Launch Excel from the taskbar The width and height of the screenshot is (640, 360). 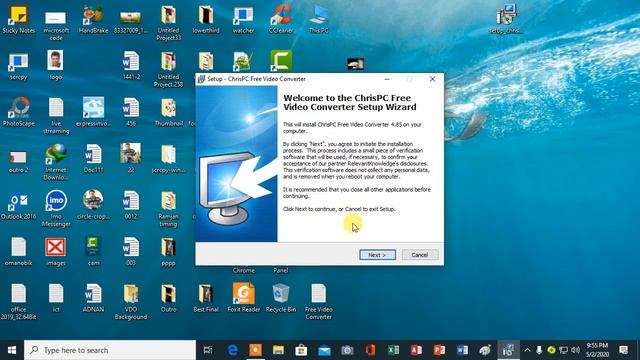click(393, 350)
